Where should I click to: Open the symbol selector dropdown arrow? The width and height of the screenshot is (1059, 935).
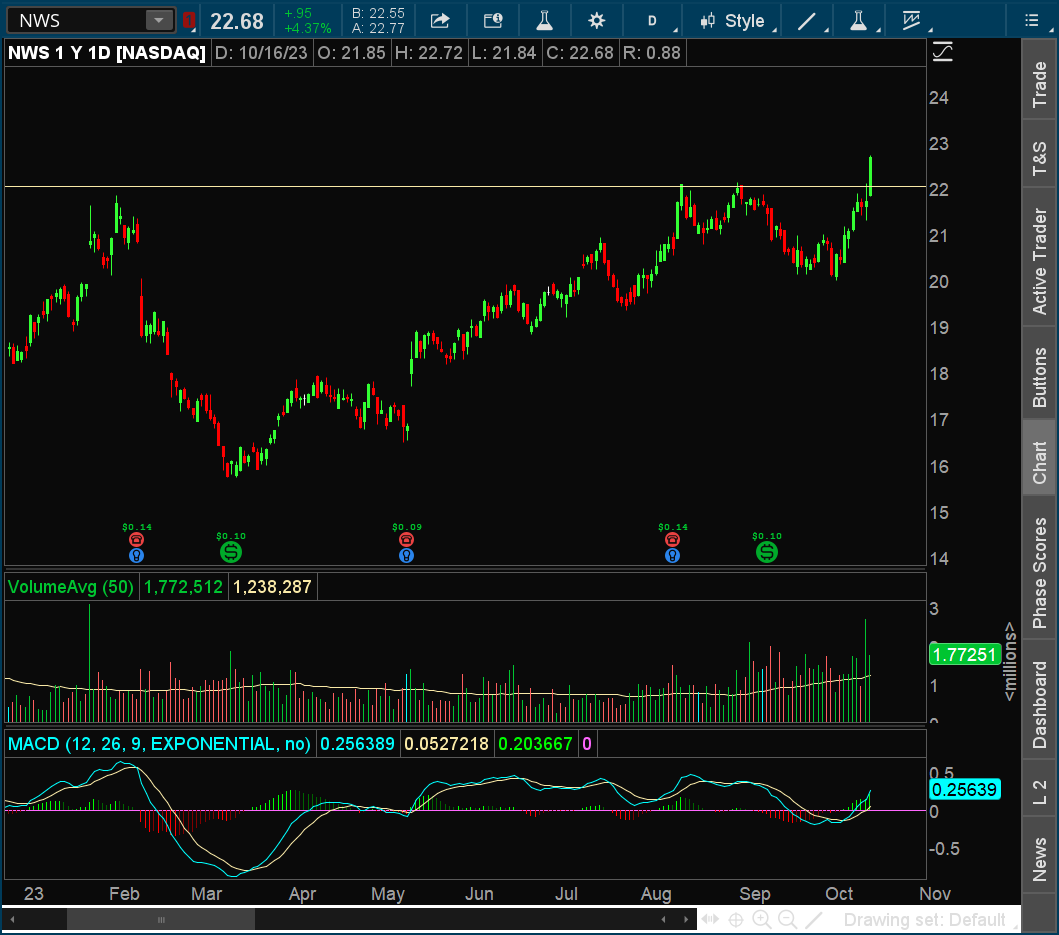pos(159,20)
